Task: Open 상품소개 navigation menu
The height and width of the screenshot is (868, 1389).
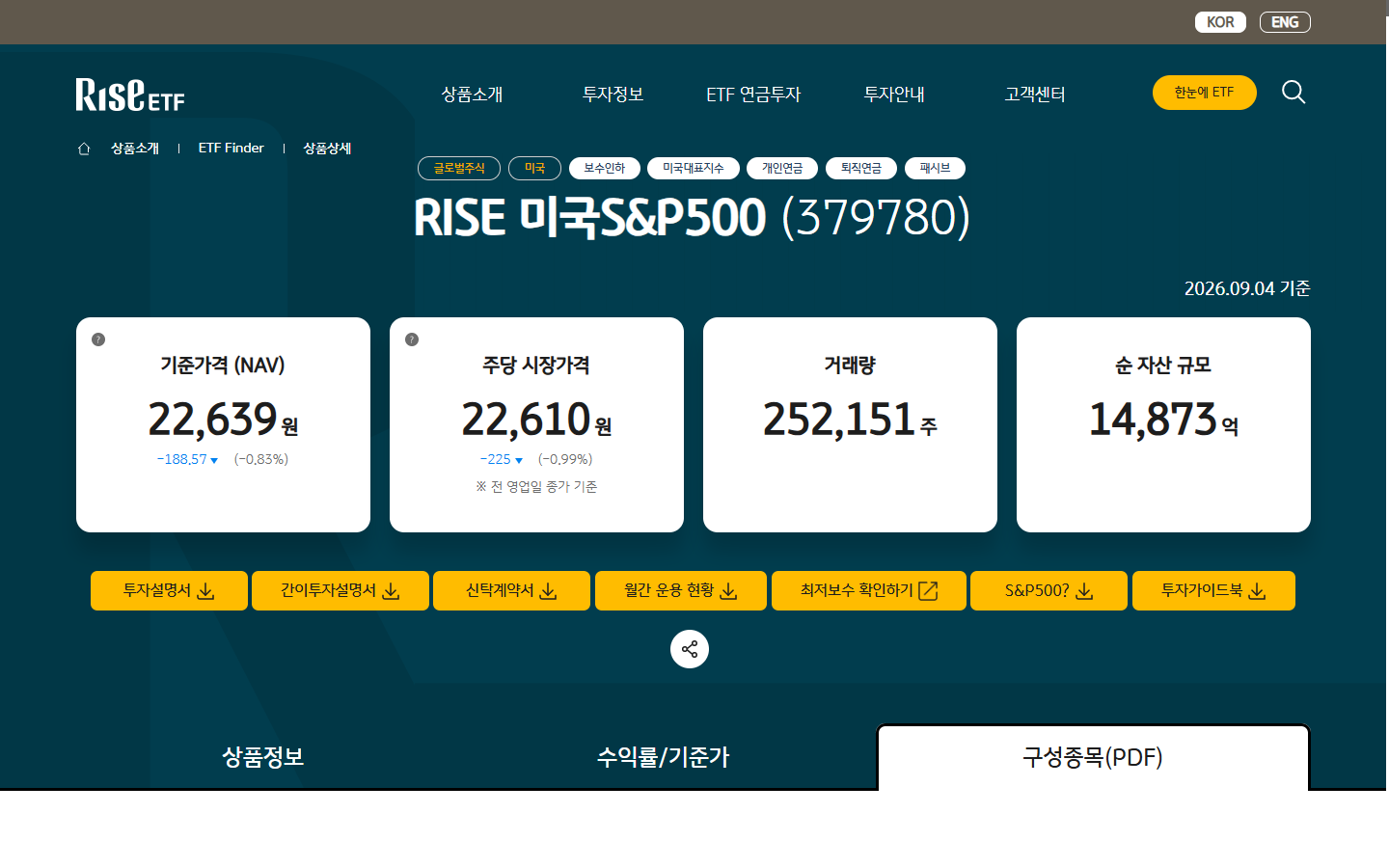Action: pos(472,95)
